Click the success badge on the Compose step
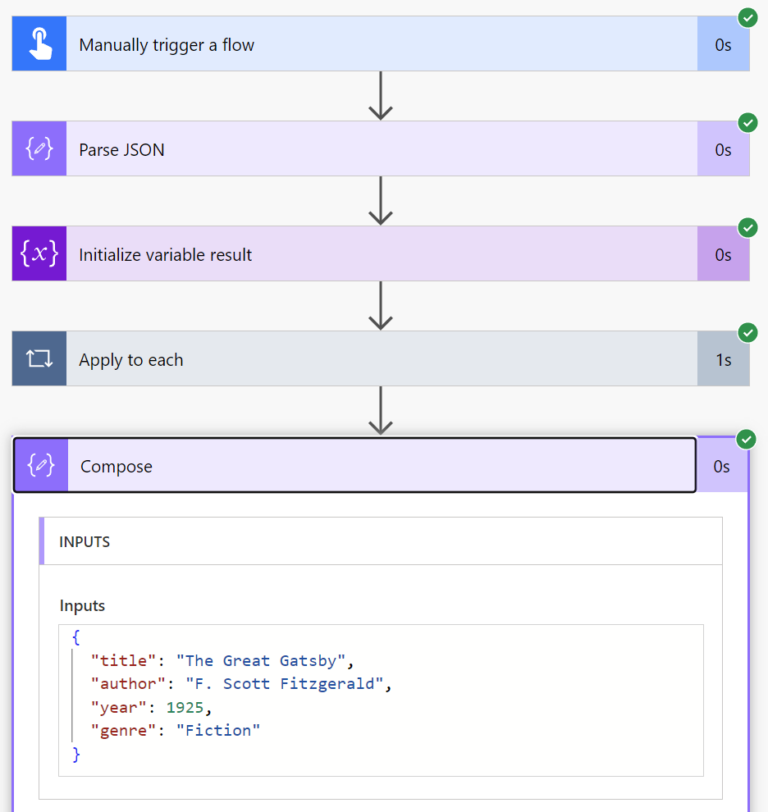This screenshot has width=768, height=812. click(747, 438)
